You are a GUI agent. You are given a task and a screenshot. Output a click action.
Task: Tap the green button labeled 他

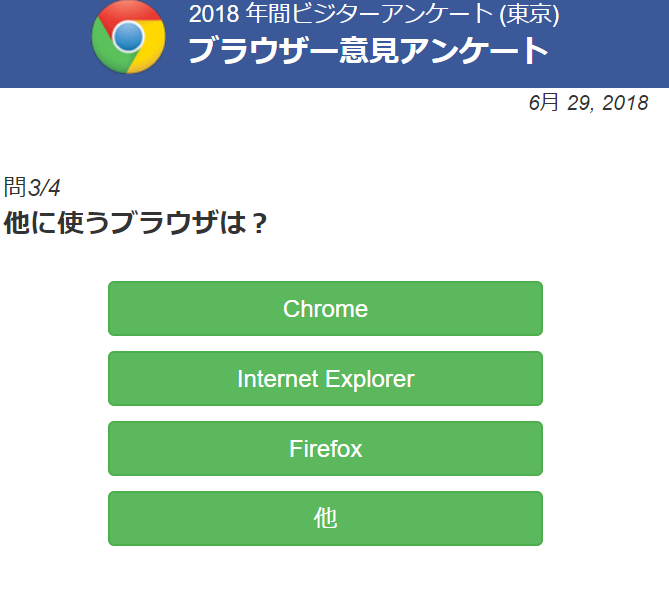pos(325,518)
